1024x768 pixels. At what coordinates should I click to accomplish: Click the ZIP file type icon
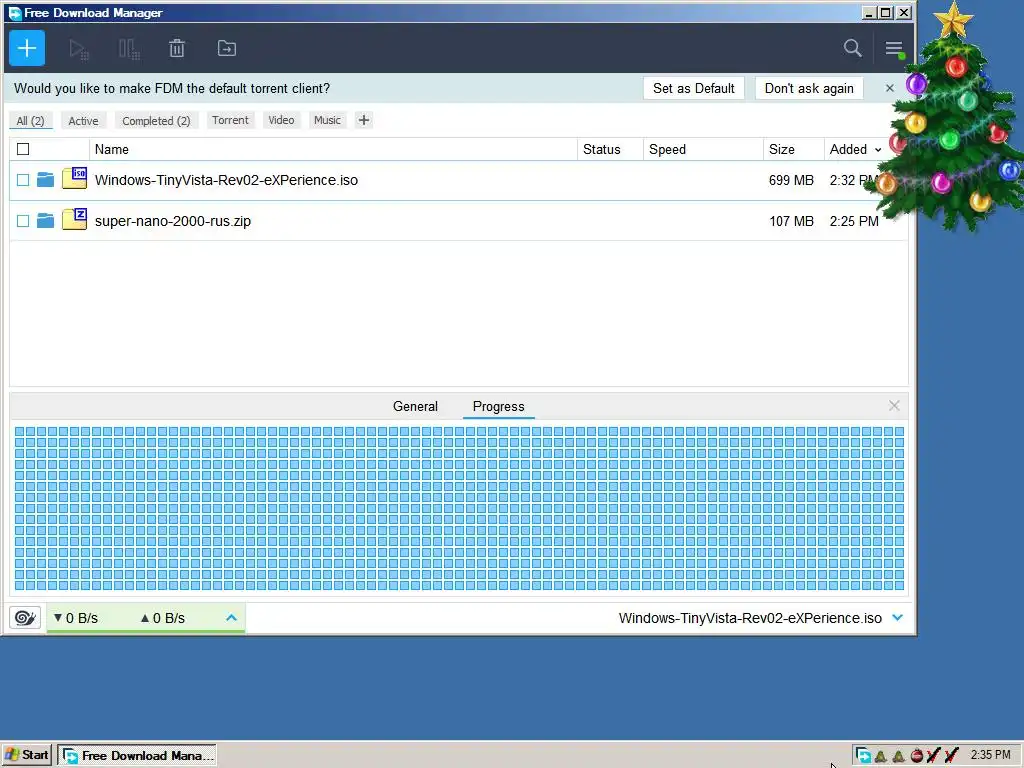(74, 219)
